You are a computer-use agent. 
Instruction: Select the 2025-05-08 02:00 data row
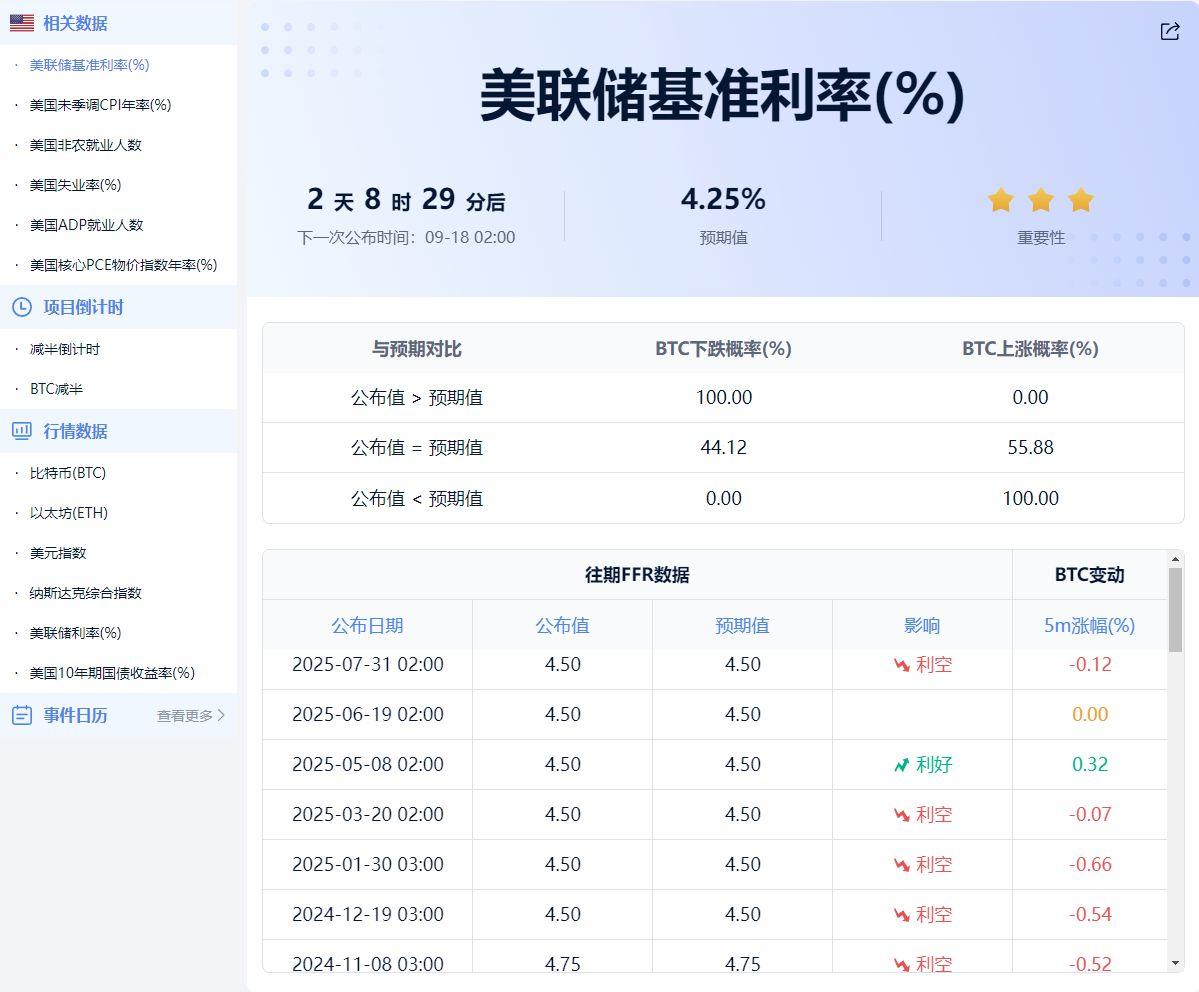367,765
